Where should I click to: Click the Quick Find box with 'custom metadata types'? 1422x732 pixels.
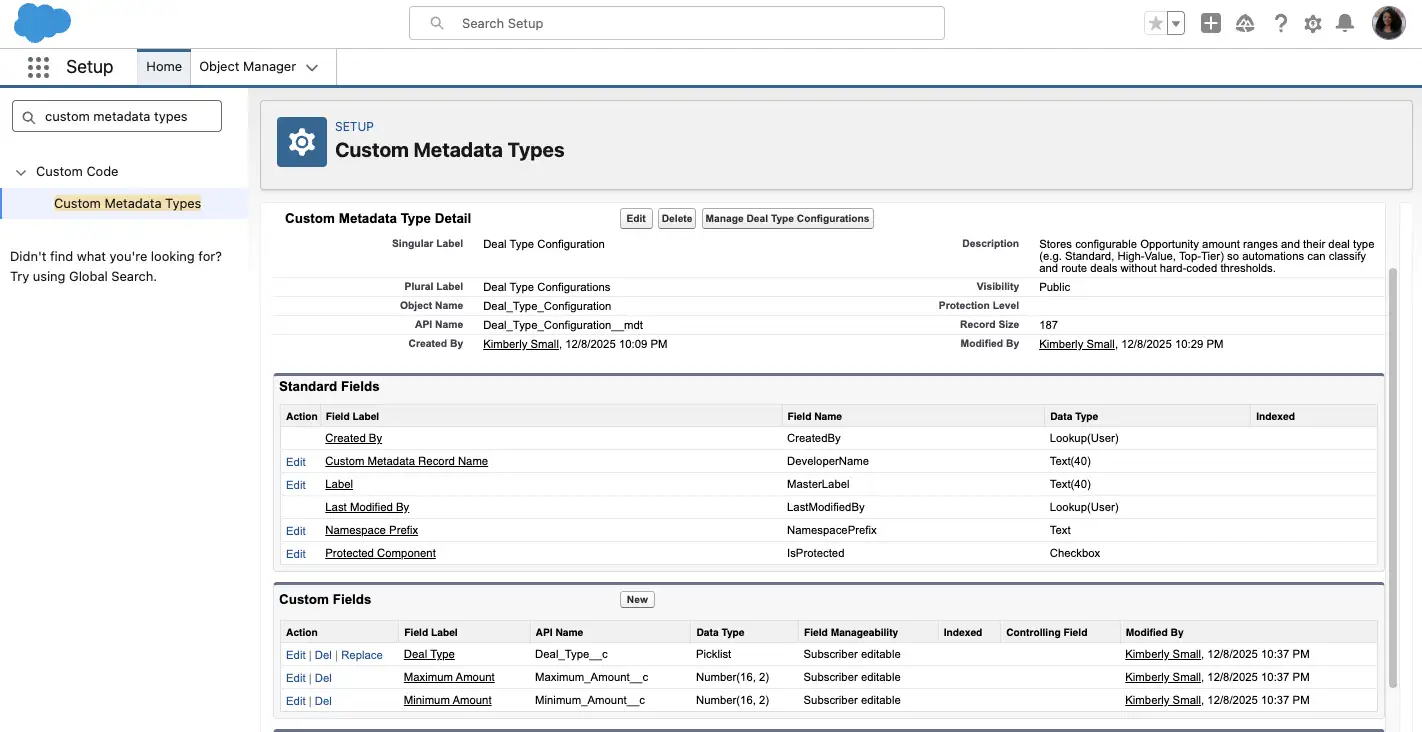pos(117,116)
